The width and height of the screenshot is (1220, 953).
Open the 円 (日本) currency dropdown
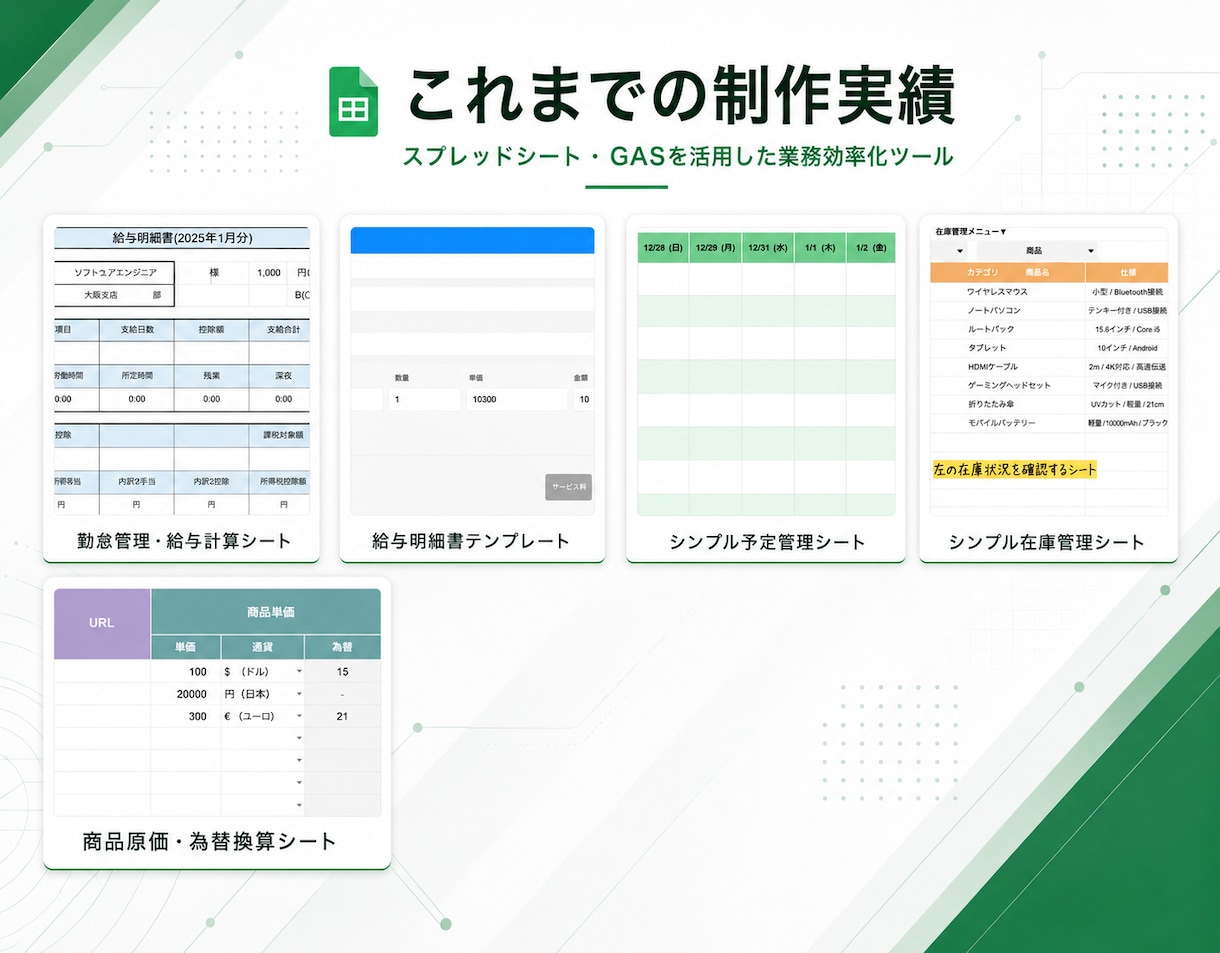262,694
